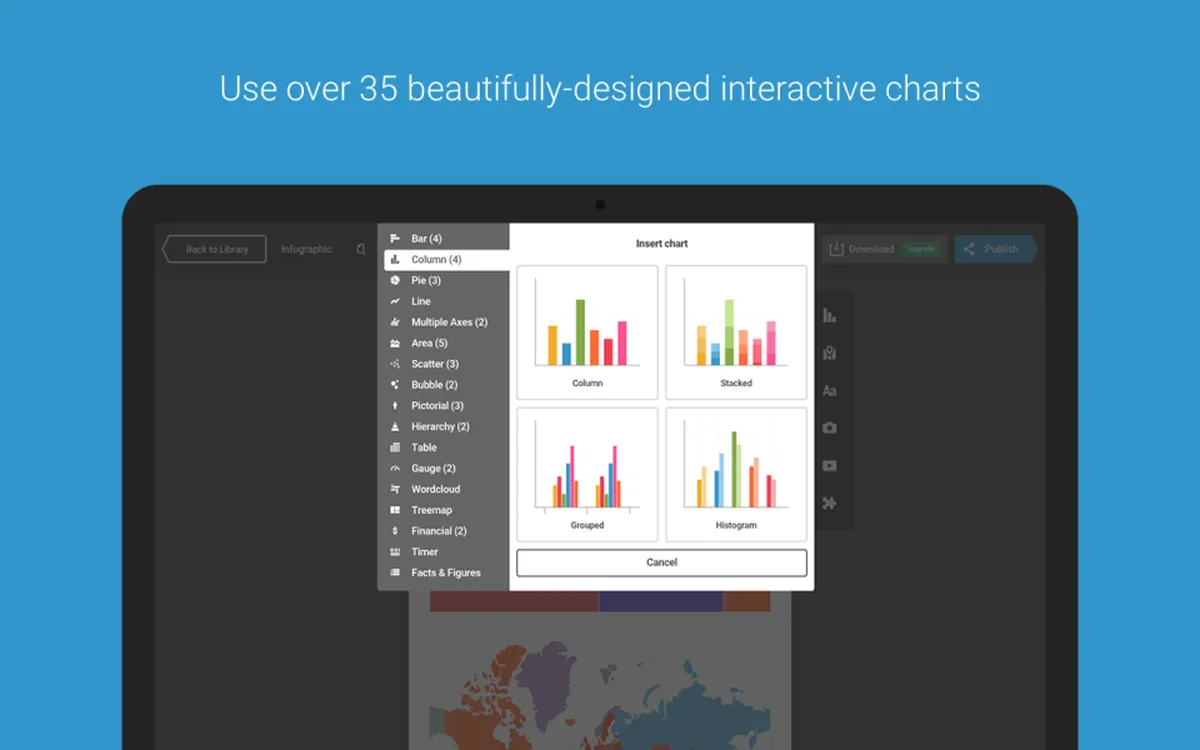Open the puzzle piece integrations icon
The image size is (1200, 750).
(829, 503)
